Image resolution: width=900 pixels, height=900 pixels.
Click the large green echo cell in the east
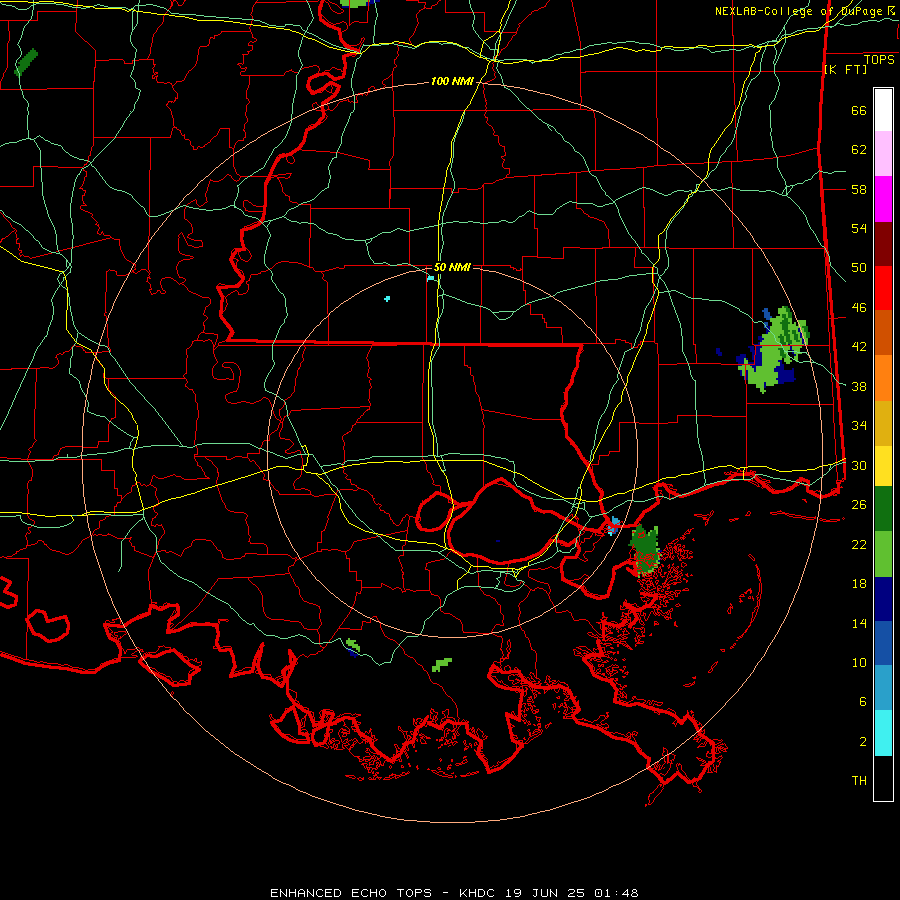click(774, 351)
